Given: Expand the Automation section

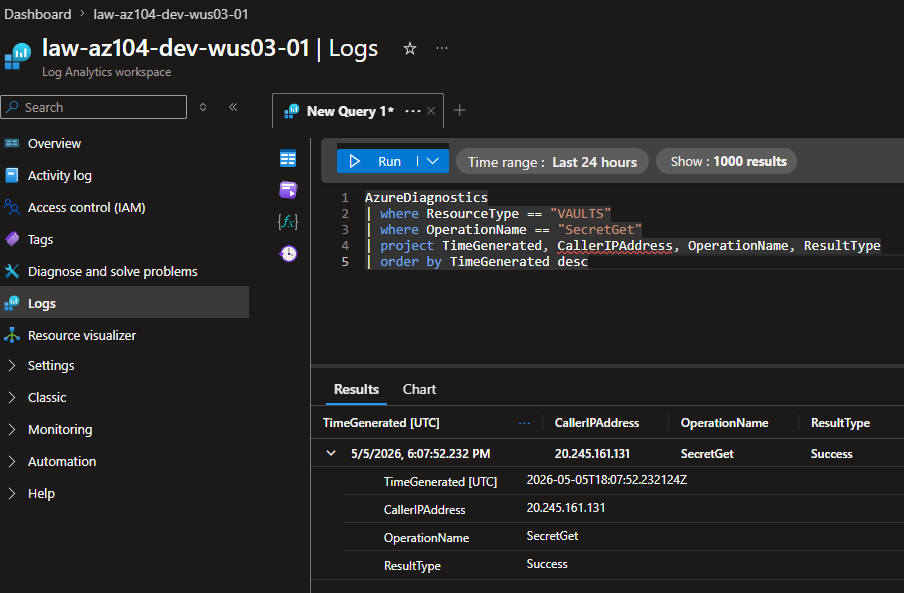Looking at the screenshot, I should [x=12, y=461].
